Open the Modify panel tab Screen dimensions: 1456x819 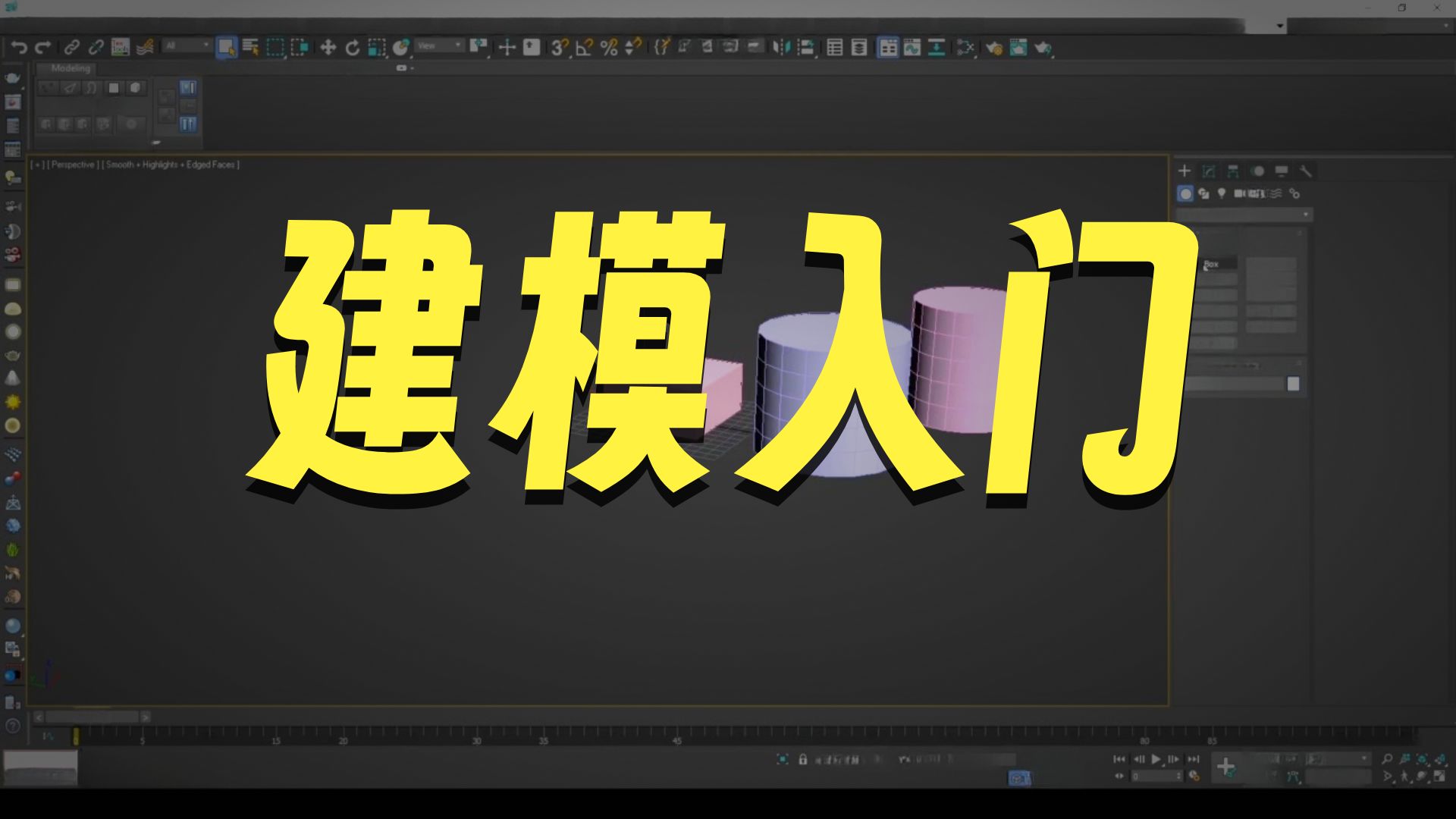coord(1209,171)
